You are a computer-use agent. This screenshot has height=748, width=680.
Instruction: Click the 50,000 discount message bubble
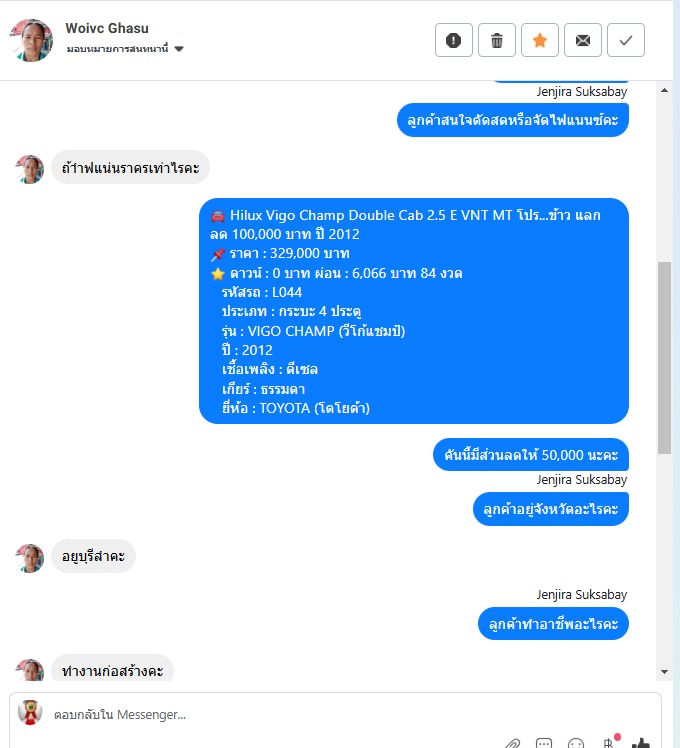(x=531, y=455)
